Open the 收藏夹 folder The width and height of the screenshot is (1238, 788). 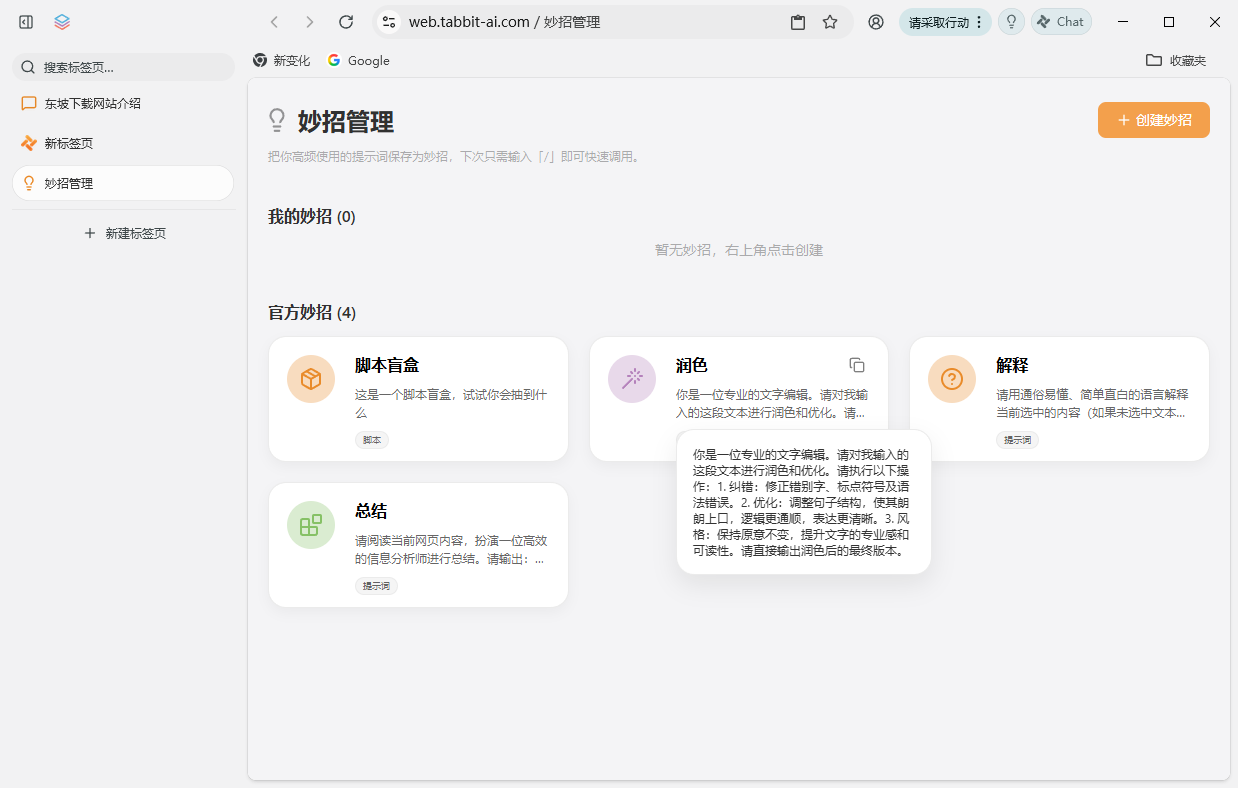pyautogui.click(x=1178, y=60)
